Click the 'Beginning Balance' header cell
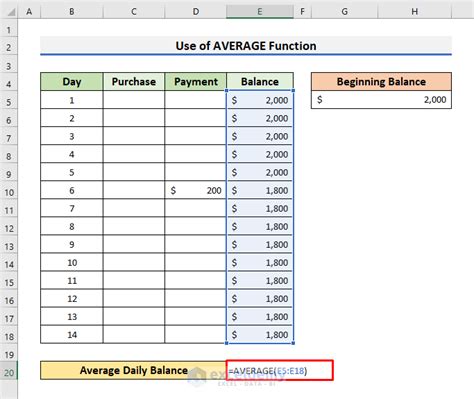Viewport: 474px width, 399px height. coord(381,82)
